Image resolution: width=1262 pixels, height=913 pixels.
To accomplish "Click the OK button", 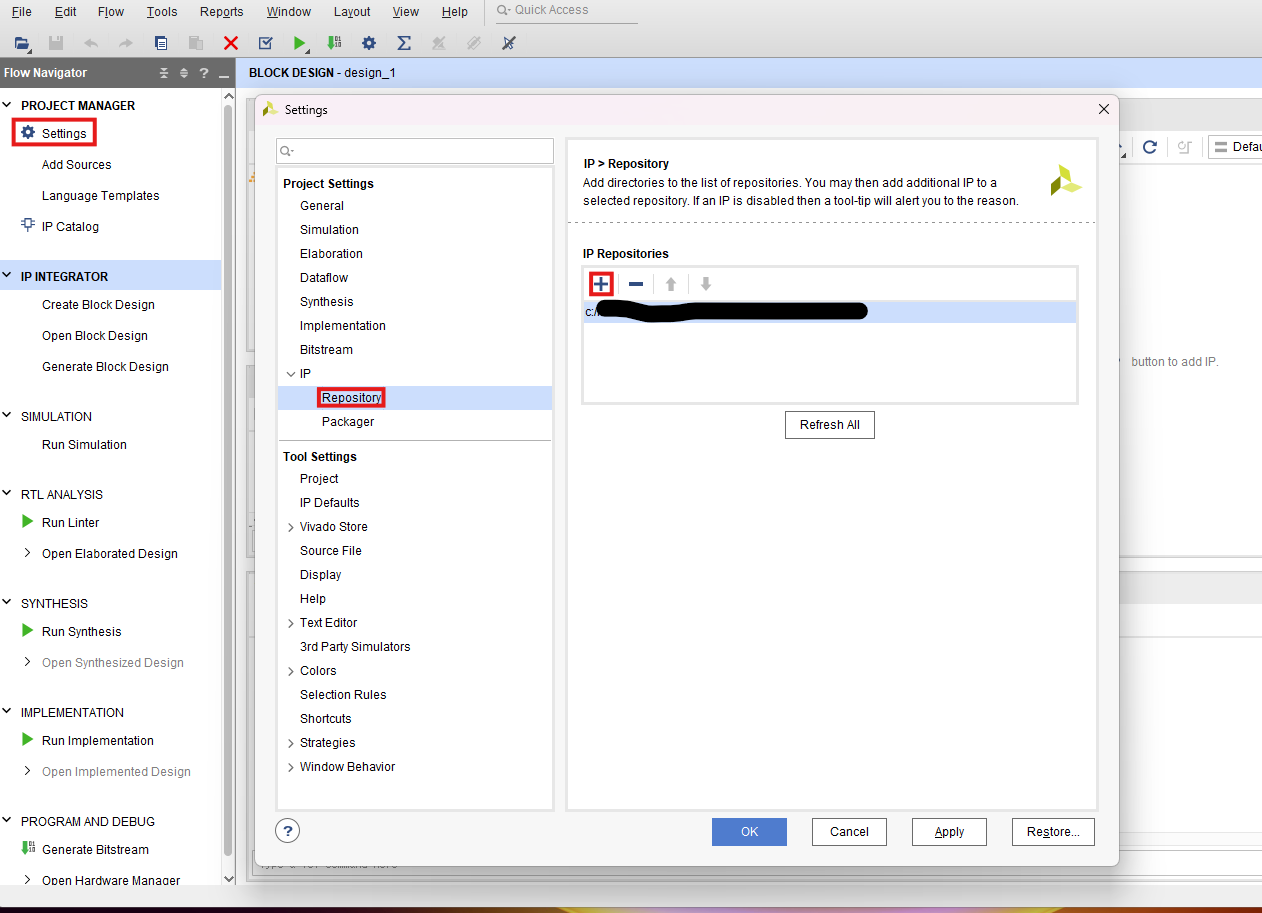I will [x=749, y=832].
